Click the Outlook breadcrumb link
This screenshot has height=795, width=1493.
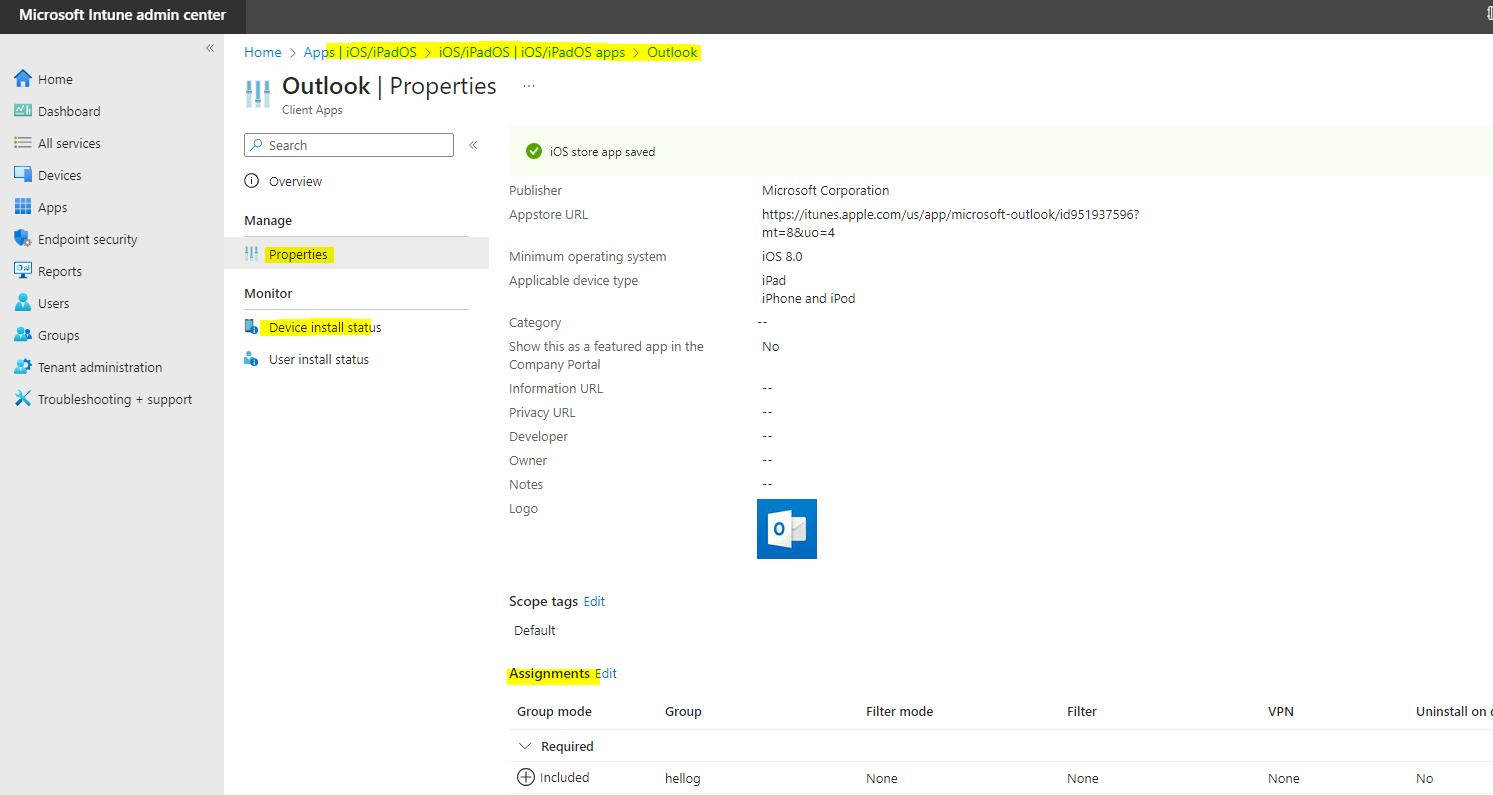pos(672,52)
